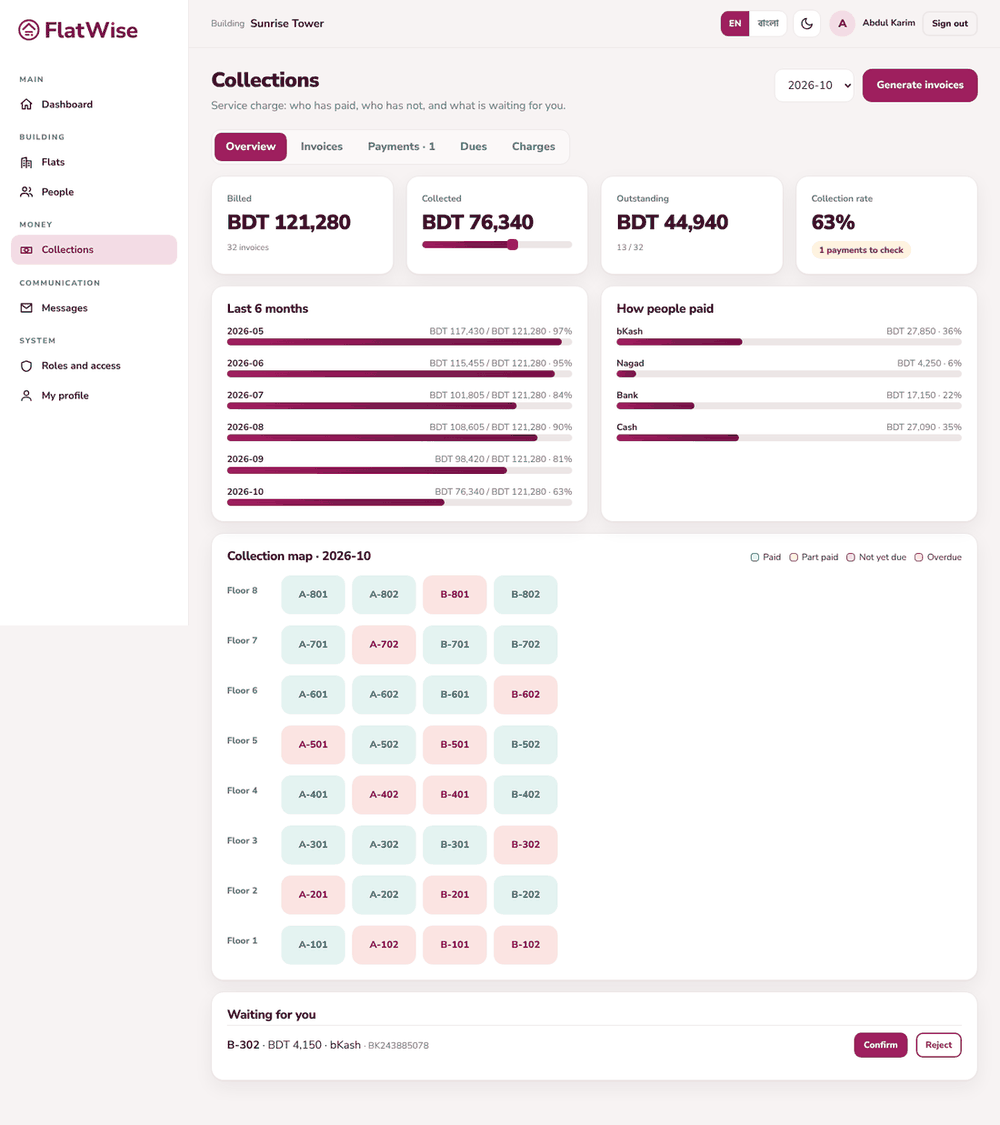Select flat B-602 tile
This screenshot has height=1125, width=1000.
click(x=526, y=695)
